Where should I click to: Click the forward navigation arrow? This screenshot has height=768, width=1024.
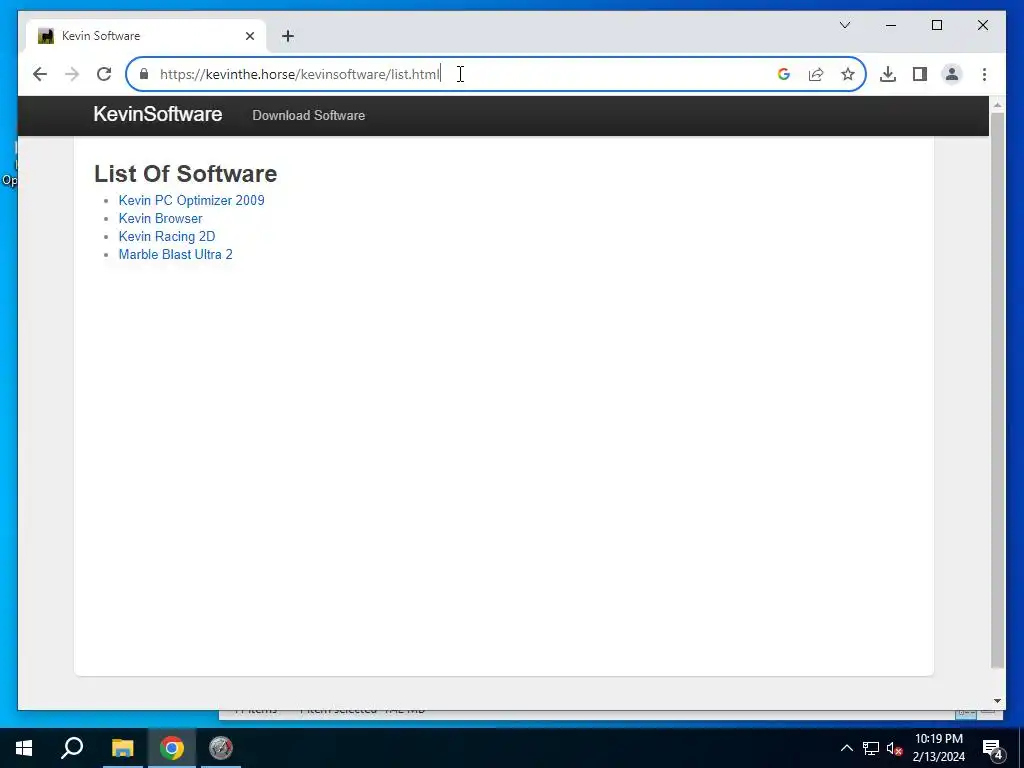[72, 74]
